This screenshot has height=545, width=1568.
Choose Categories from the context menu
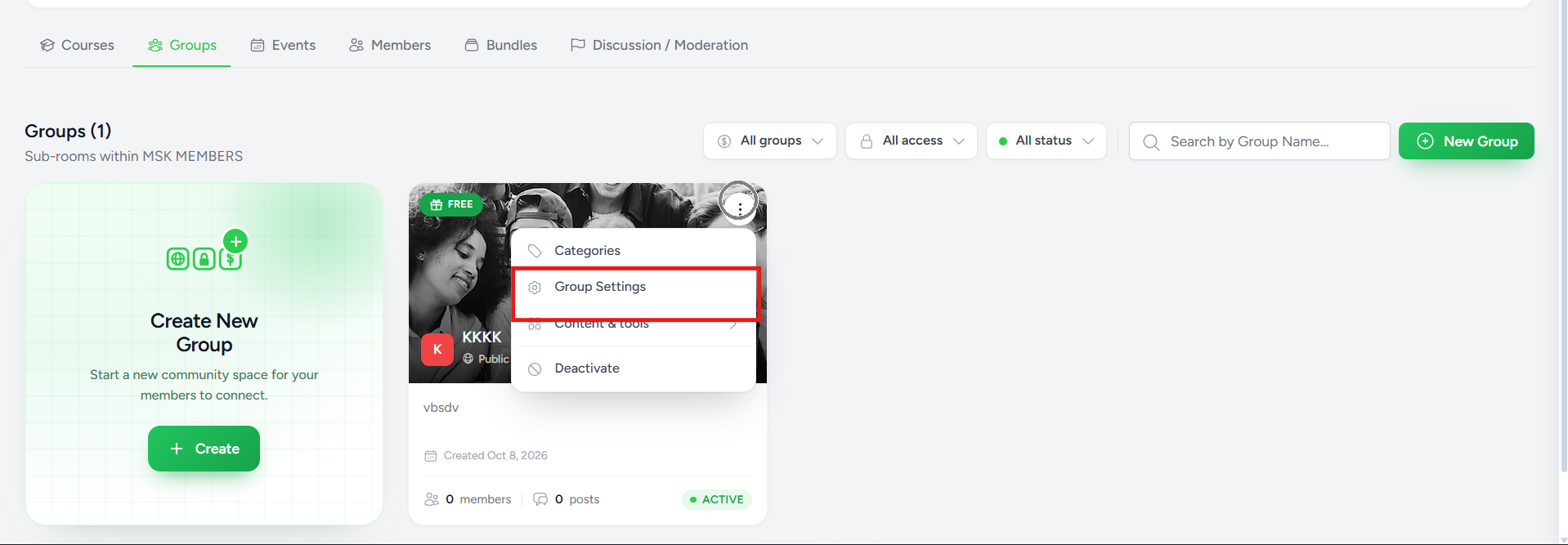click(633, 250)
